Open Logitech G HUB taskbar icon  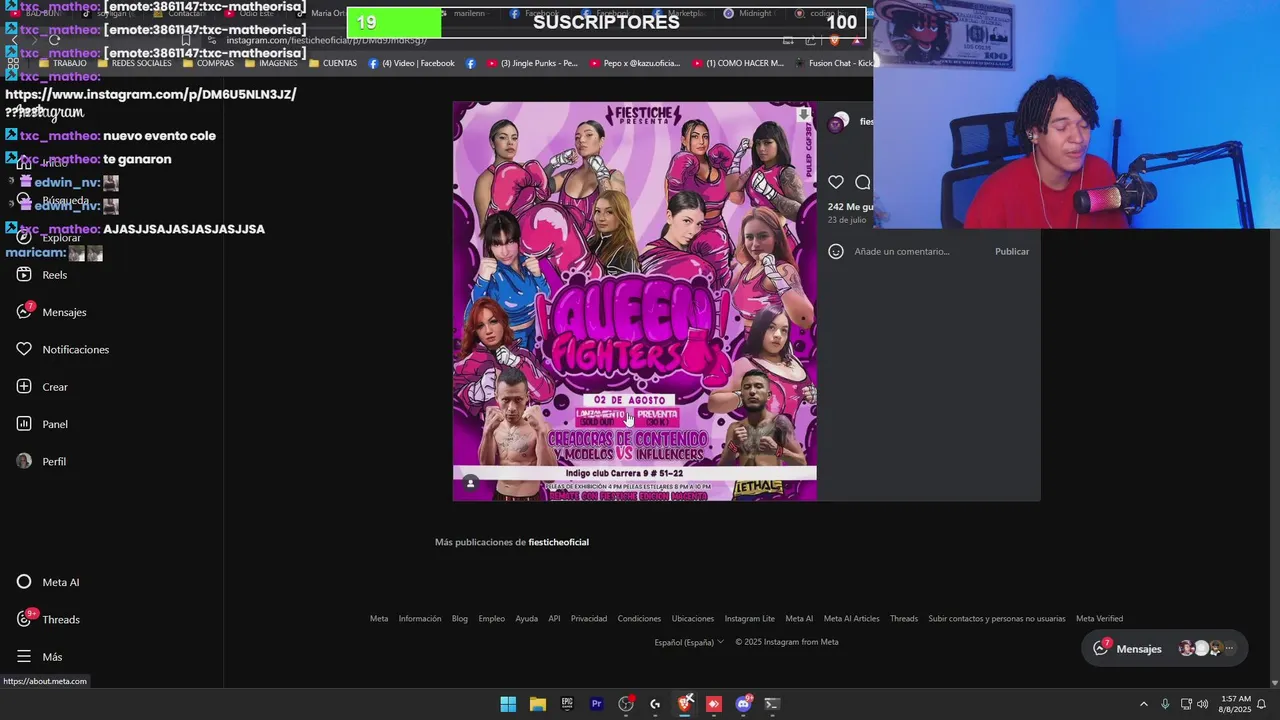(x=655, y=704)
